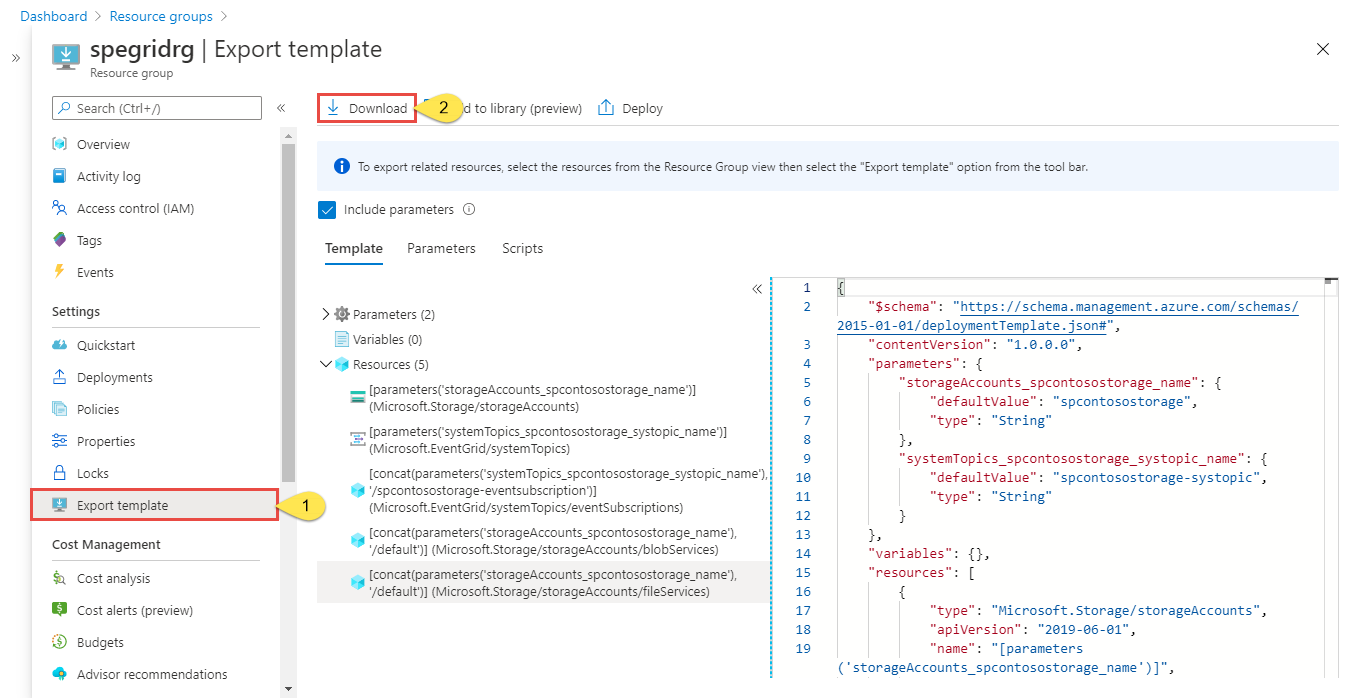
Task: Expand the Parameters (2) tree node
Action: point(326,314)
